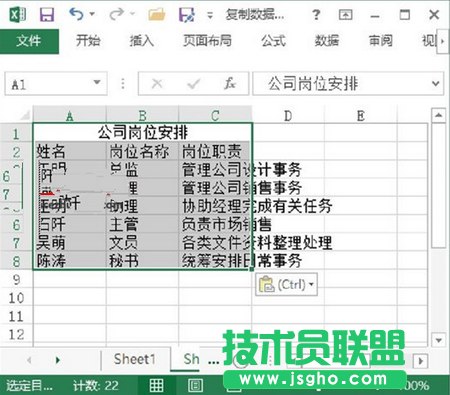Select row 1 header
Viewport: 450px width, 395px height.
coord(16,133)
